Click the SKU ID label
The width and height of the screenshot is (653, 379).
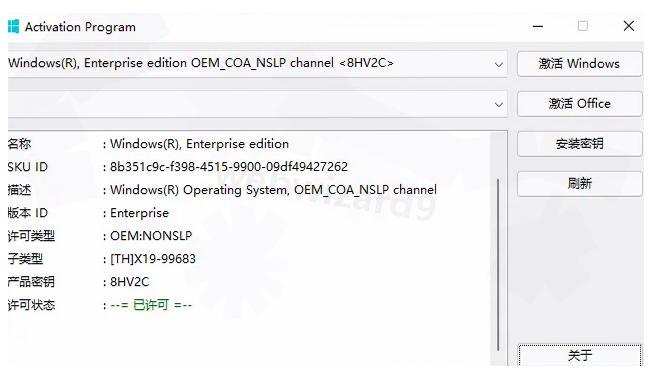pyautogui.click(x=27, y=167)
